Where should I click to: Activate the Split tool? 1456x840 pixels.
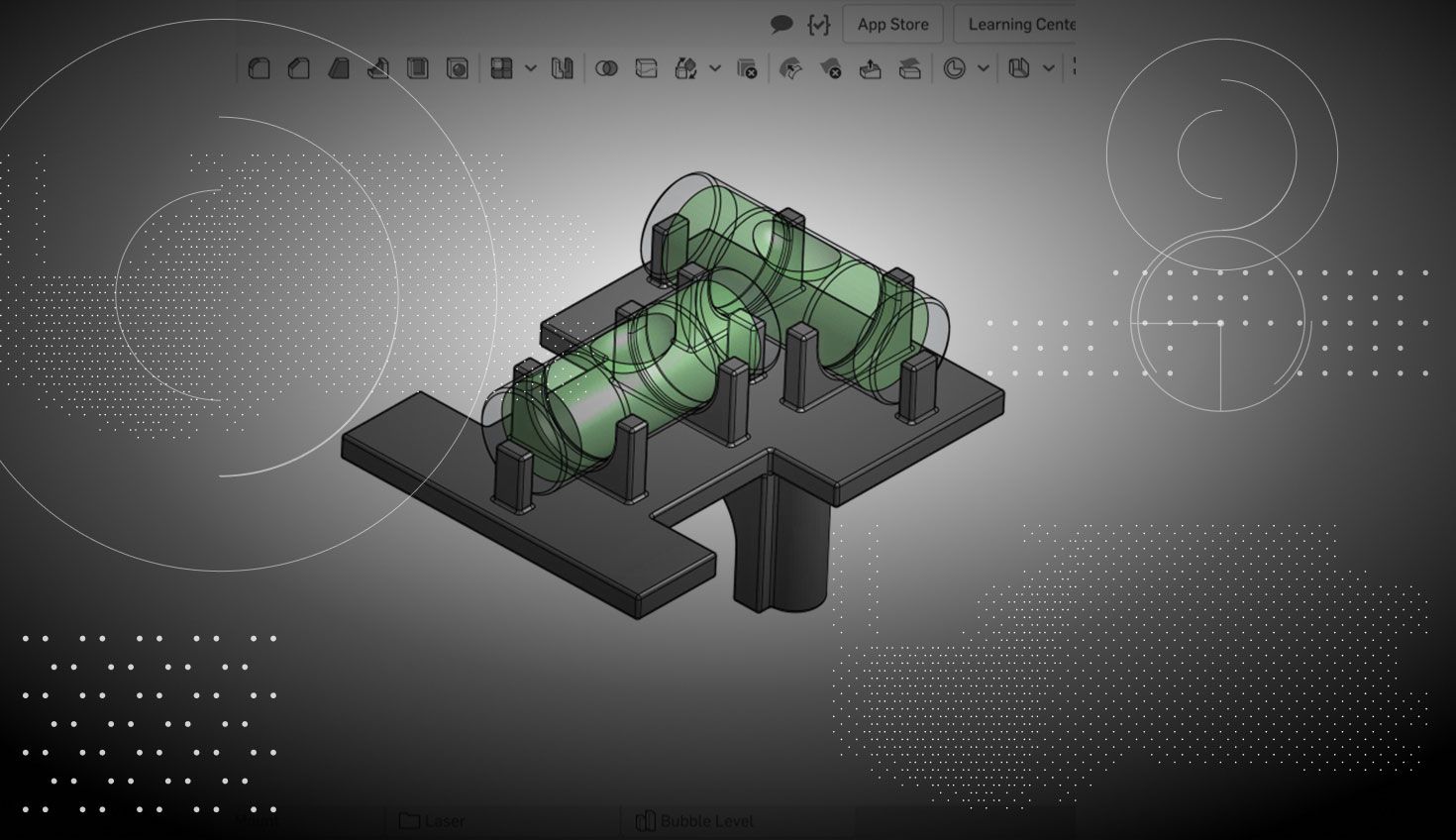click(646, 68)
